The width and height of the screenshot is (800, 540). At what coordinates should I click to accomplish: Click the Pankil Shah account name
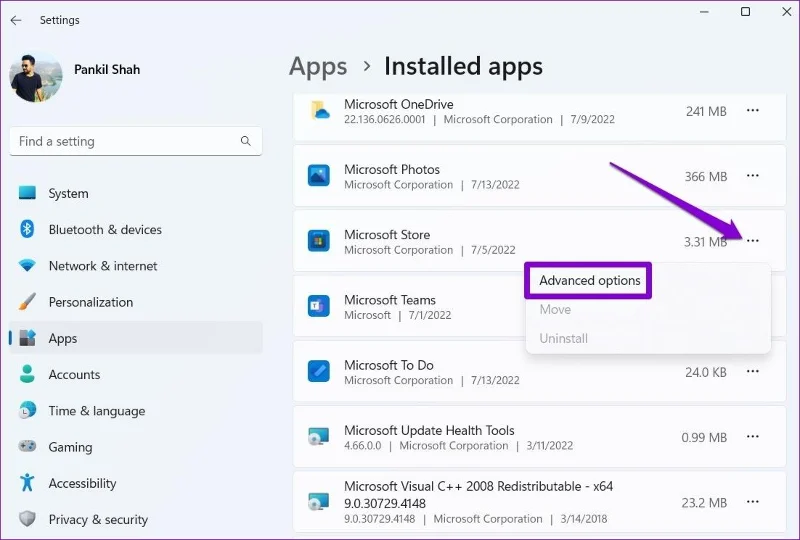(107, 69)
